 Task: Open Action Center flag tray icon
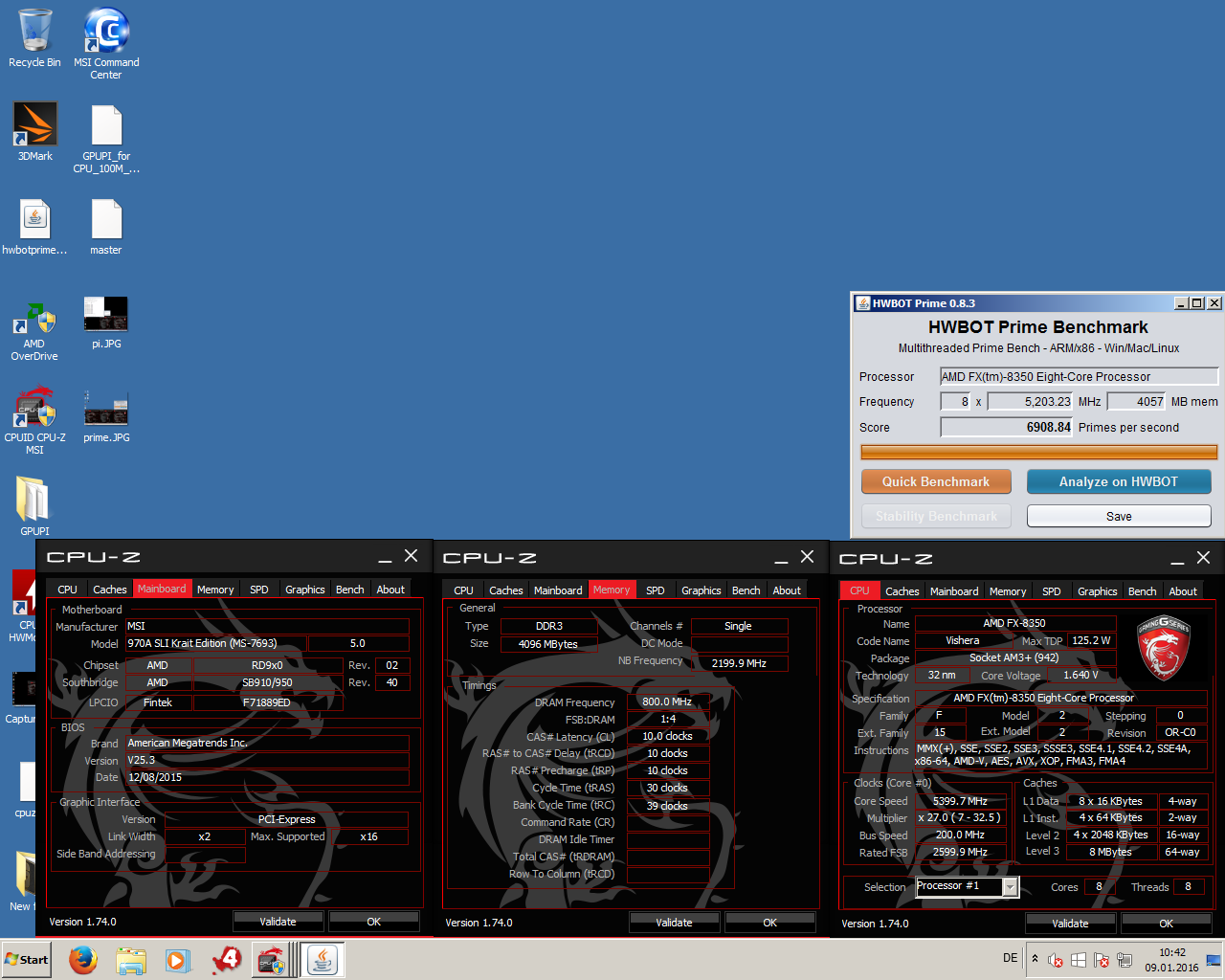tap(1102, 960)
